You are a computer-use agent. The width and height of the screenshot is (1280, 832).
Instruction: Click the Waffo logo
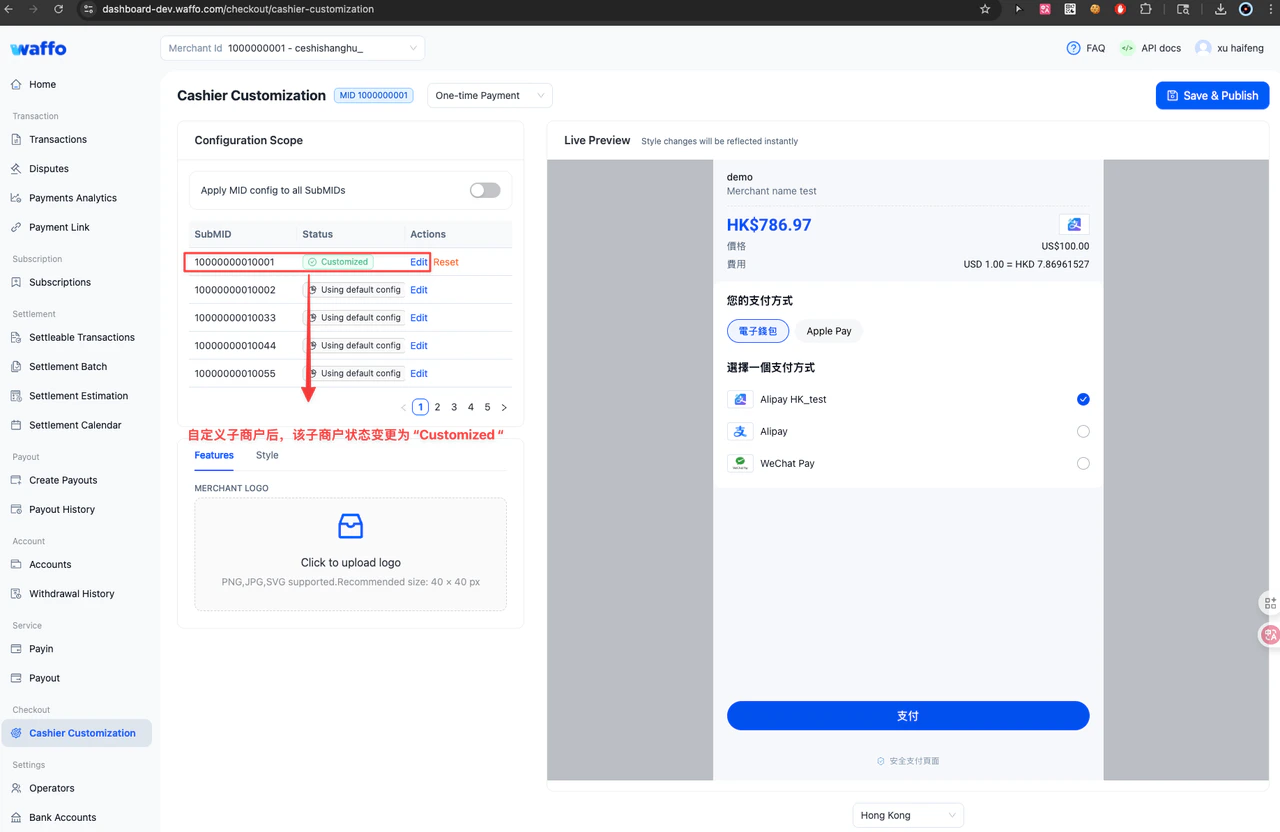pyautogui.click(x=38, y=49)
